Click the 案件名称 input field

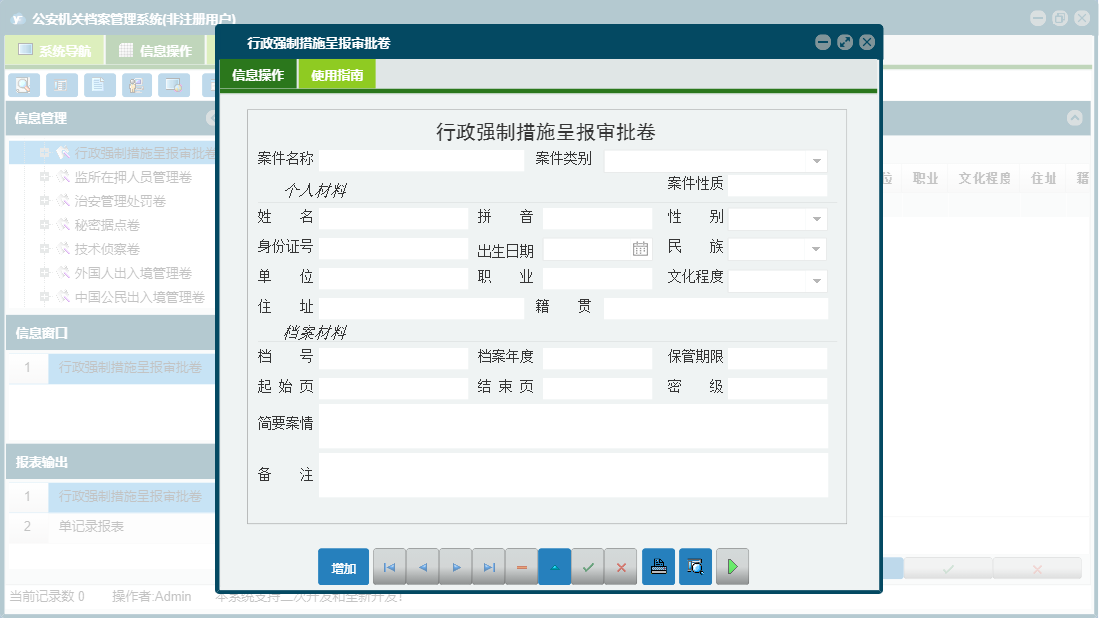pos(421,160)
